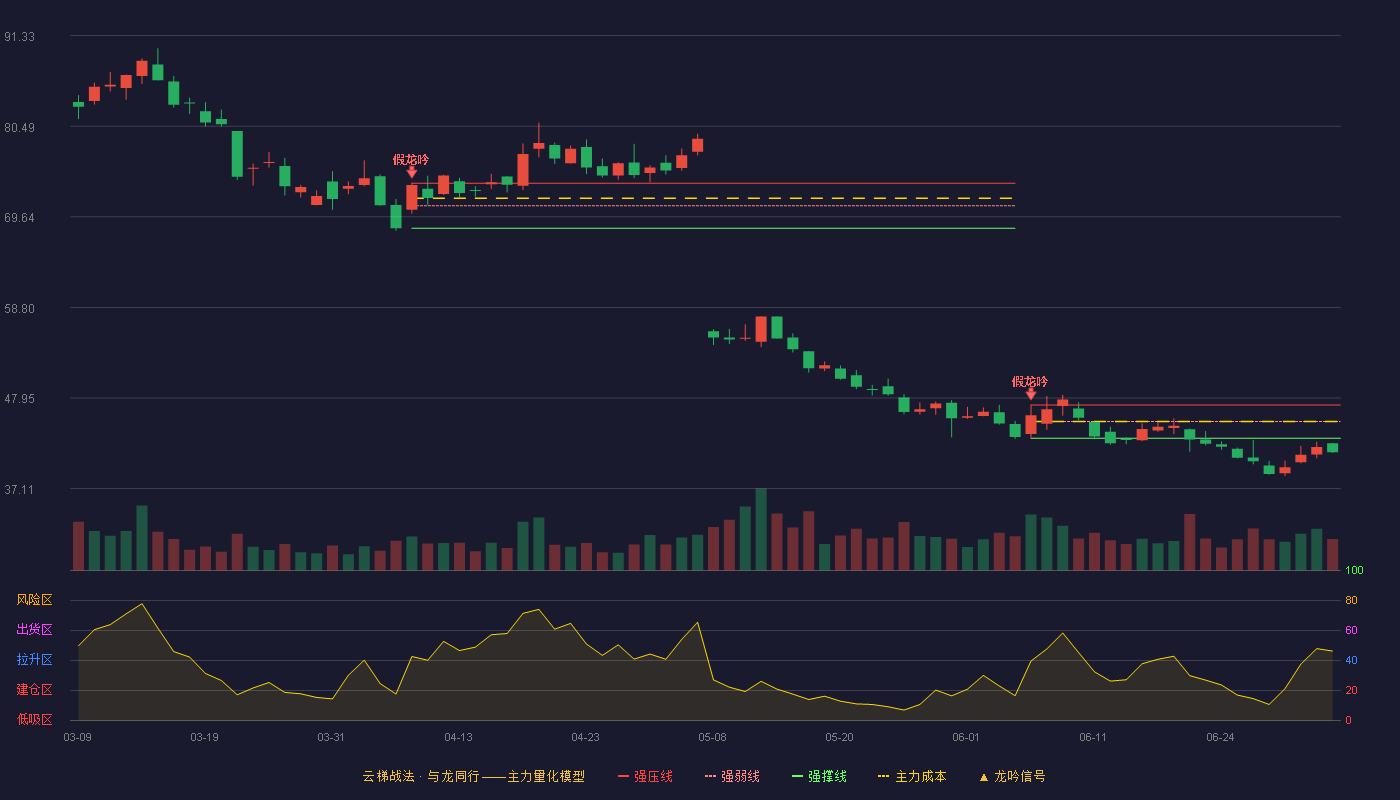Click the 05-20 date axis label
1400x800 pixels.
pyautogui.click(x=839, y=737)
